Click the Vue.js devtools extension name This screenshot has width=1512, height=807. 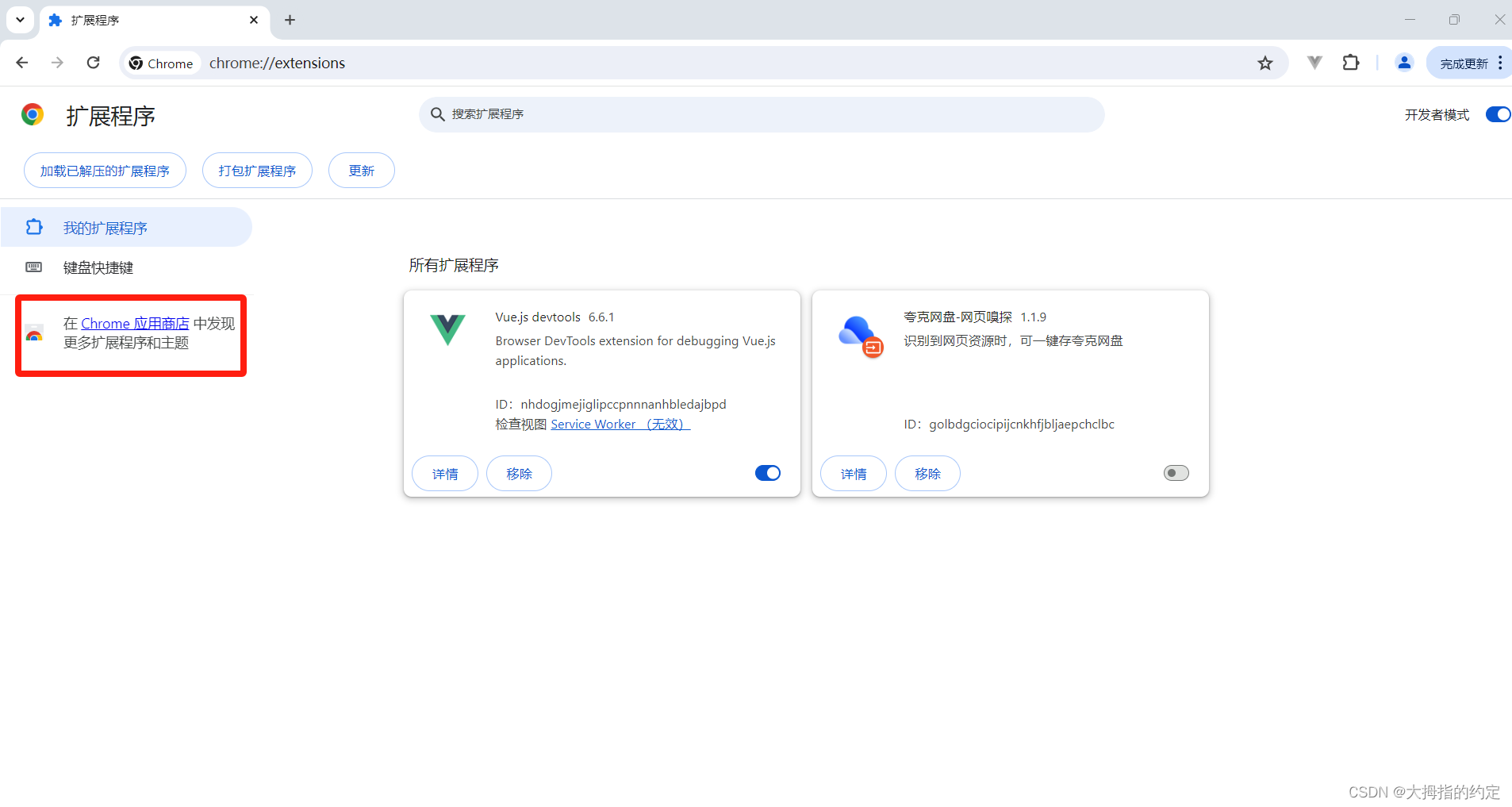point(538,317)
